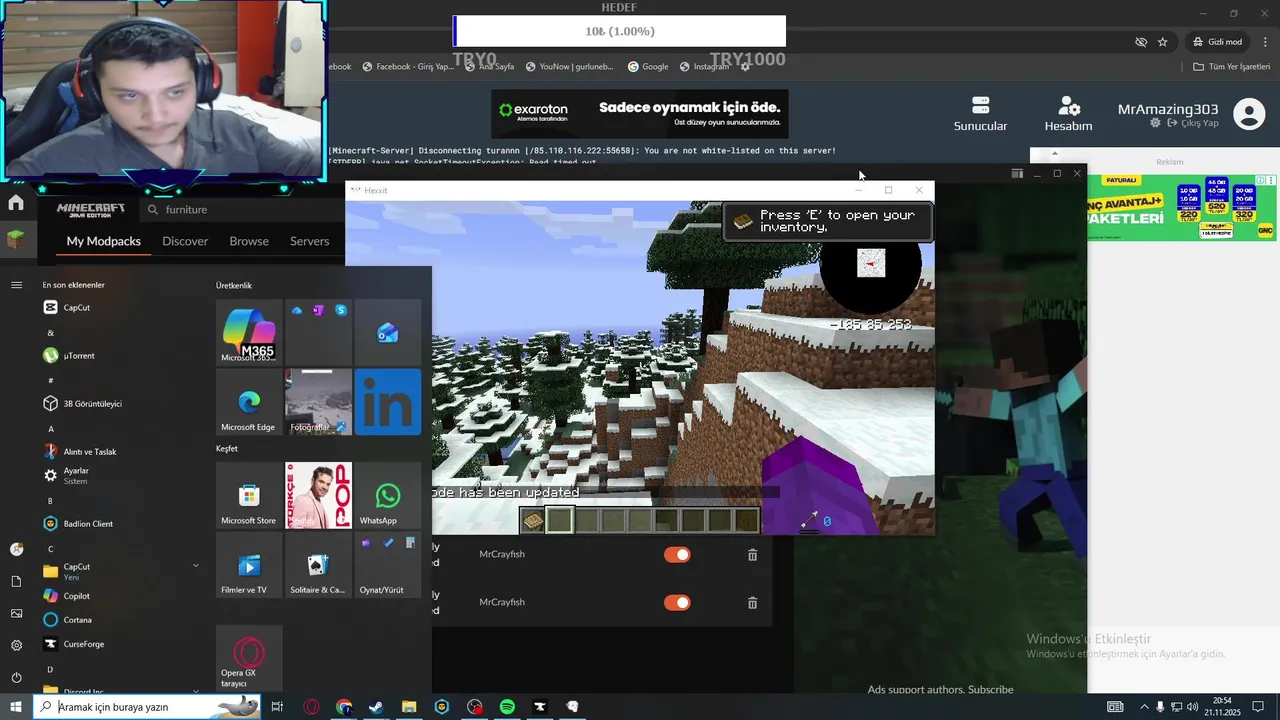
Task: Open Steam from taskbar
Action: [x=376, y=707]
